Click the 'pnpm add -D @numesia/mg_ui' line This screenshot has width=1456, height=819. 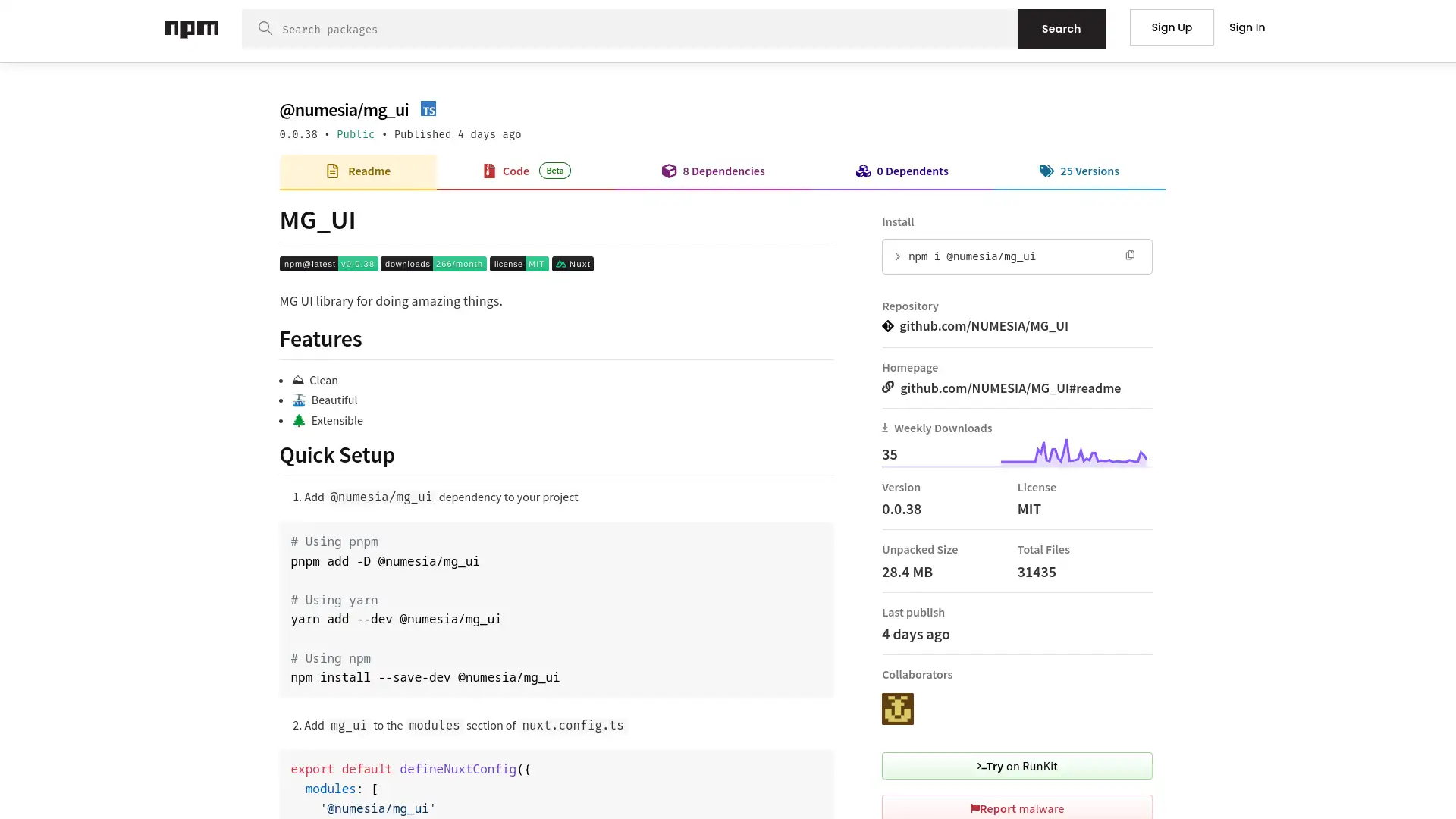point(385,561)
